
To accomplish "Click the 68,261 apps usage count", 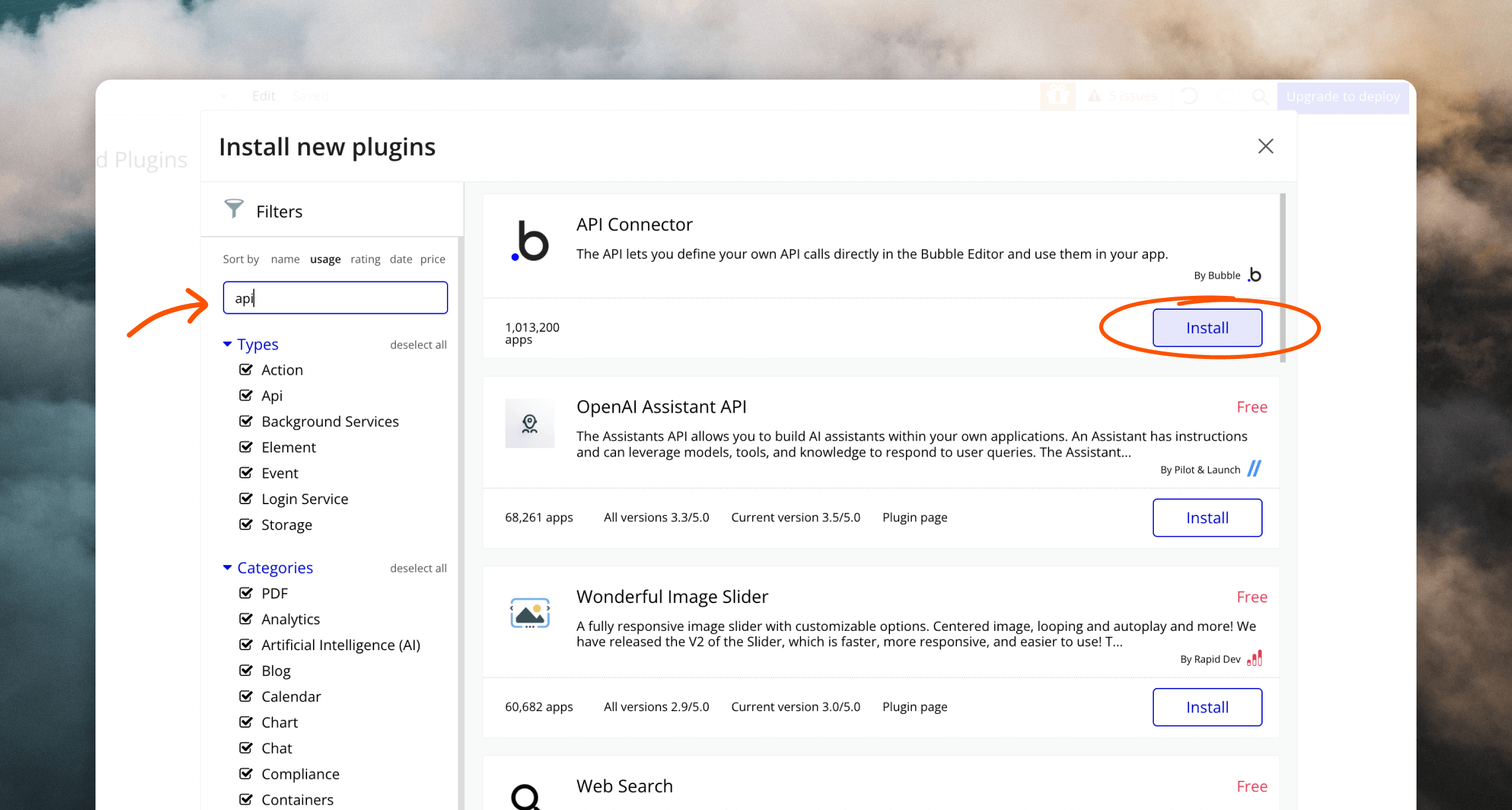I will pyautogui.click(x=538, y=517).
